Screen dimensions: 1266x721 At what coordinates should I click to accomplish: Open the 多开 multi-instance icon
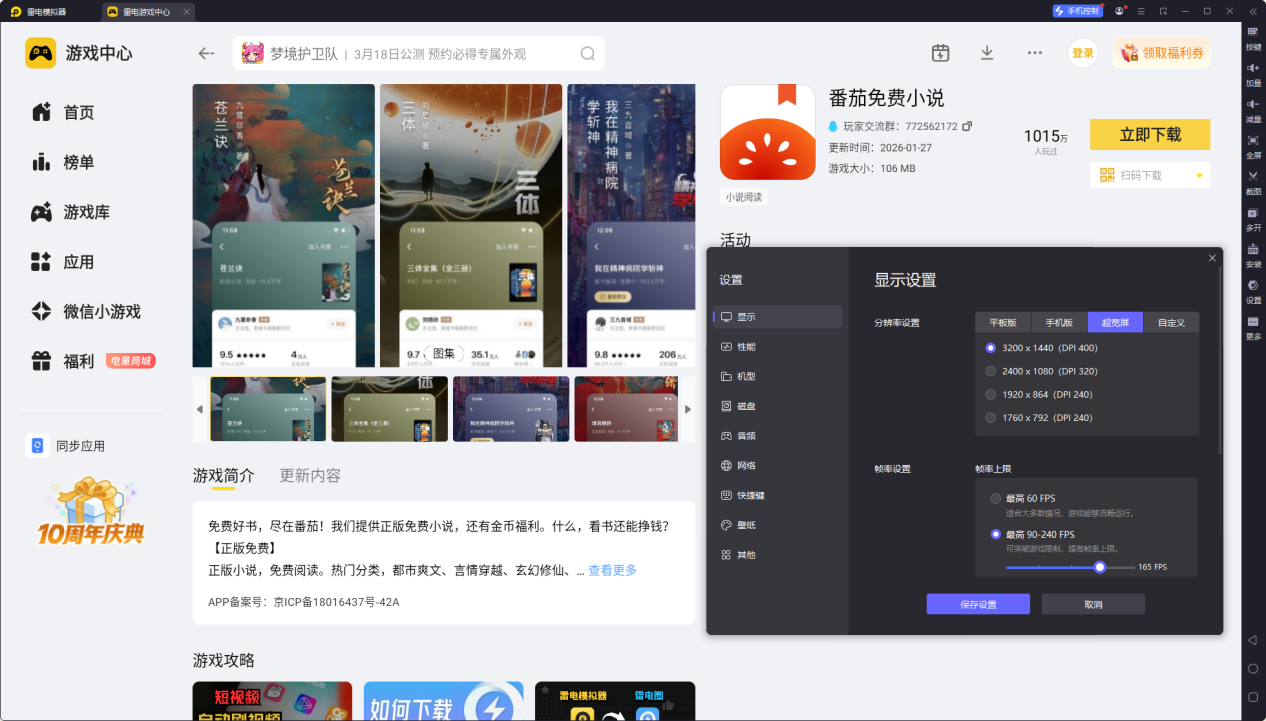tap(1253, 213)
